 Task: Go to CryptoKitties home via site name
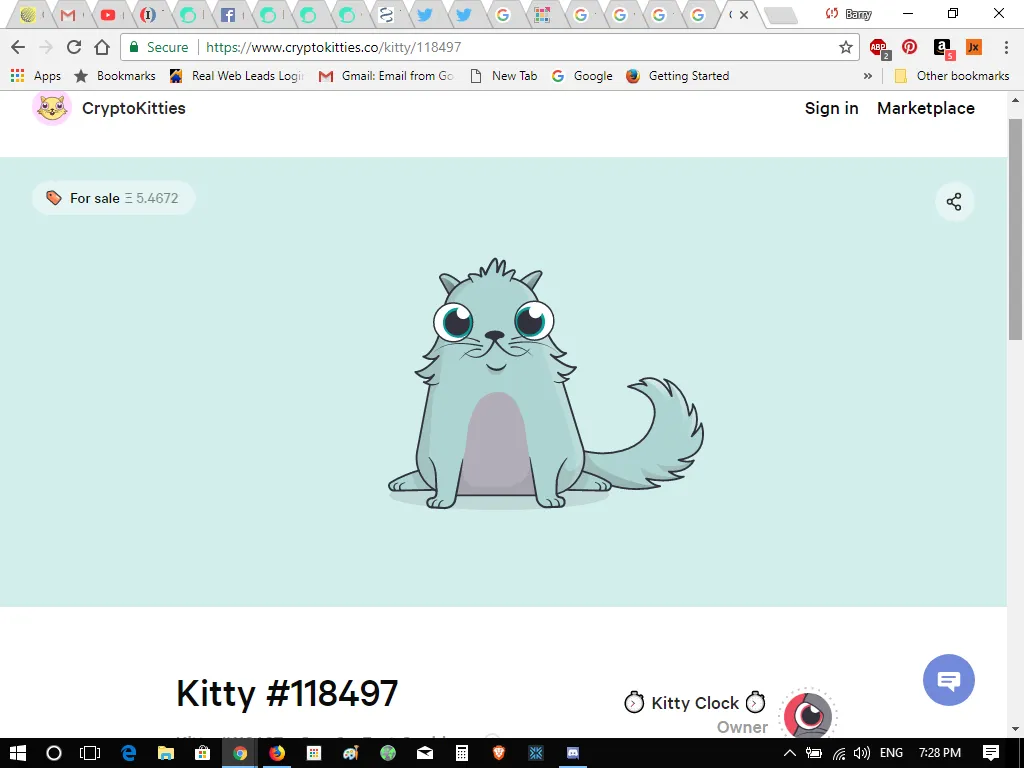tap(134, 108)
